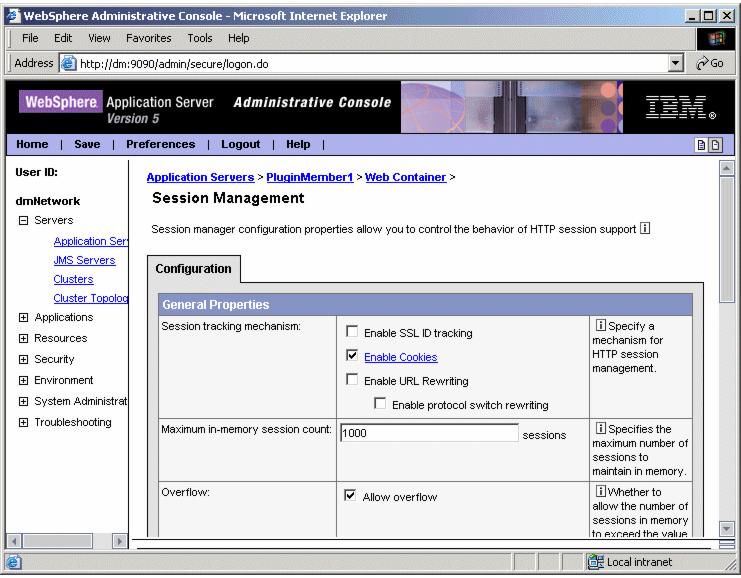Open the address bar dropdown arrow
The image size is (741, 578).
676,63
